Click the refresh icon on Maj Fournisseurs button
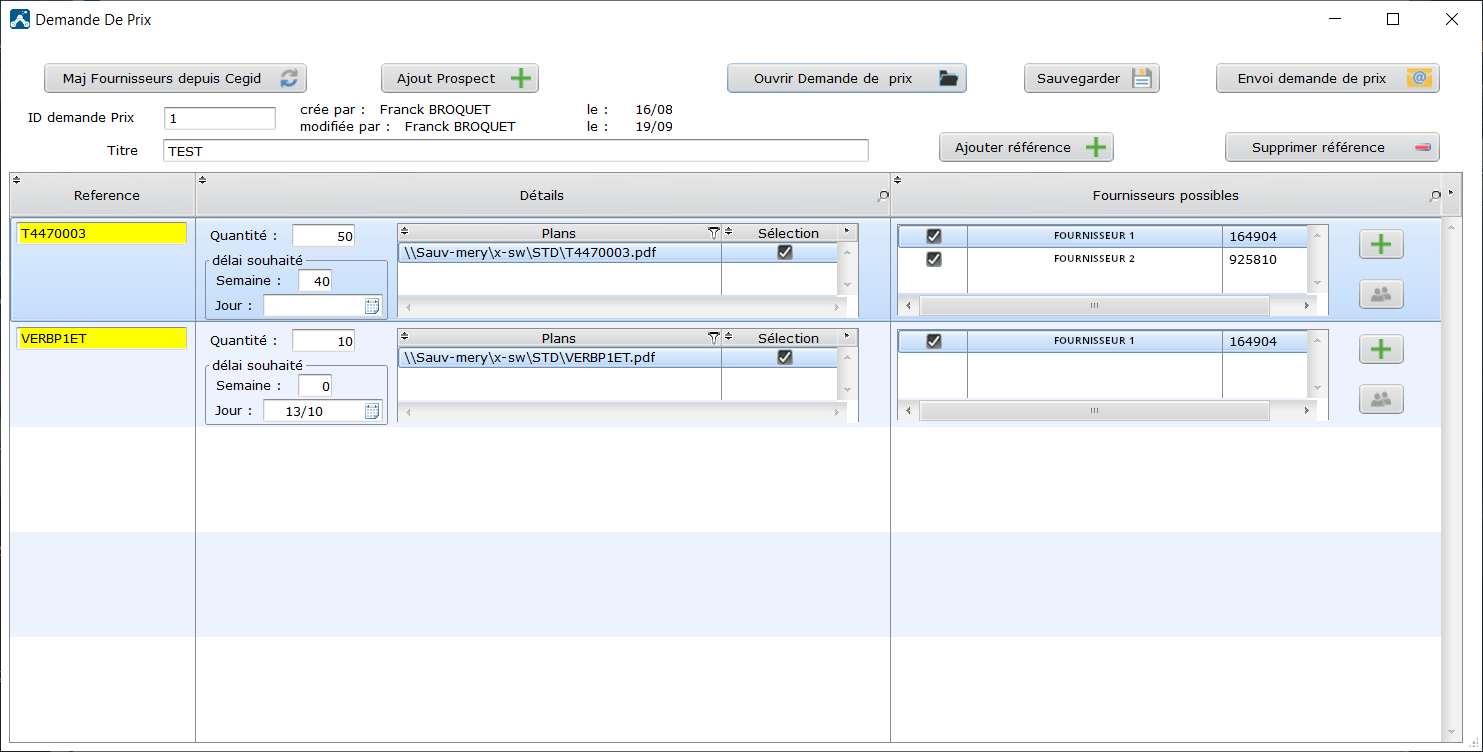The image size is (1483, 752). point(288,78)
